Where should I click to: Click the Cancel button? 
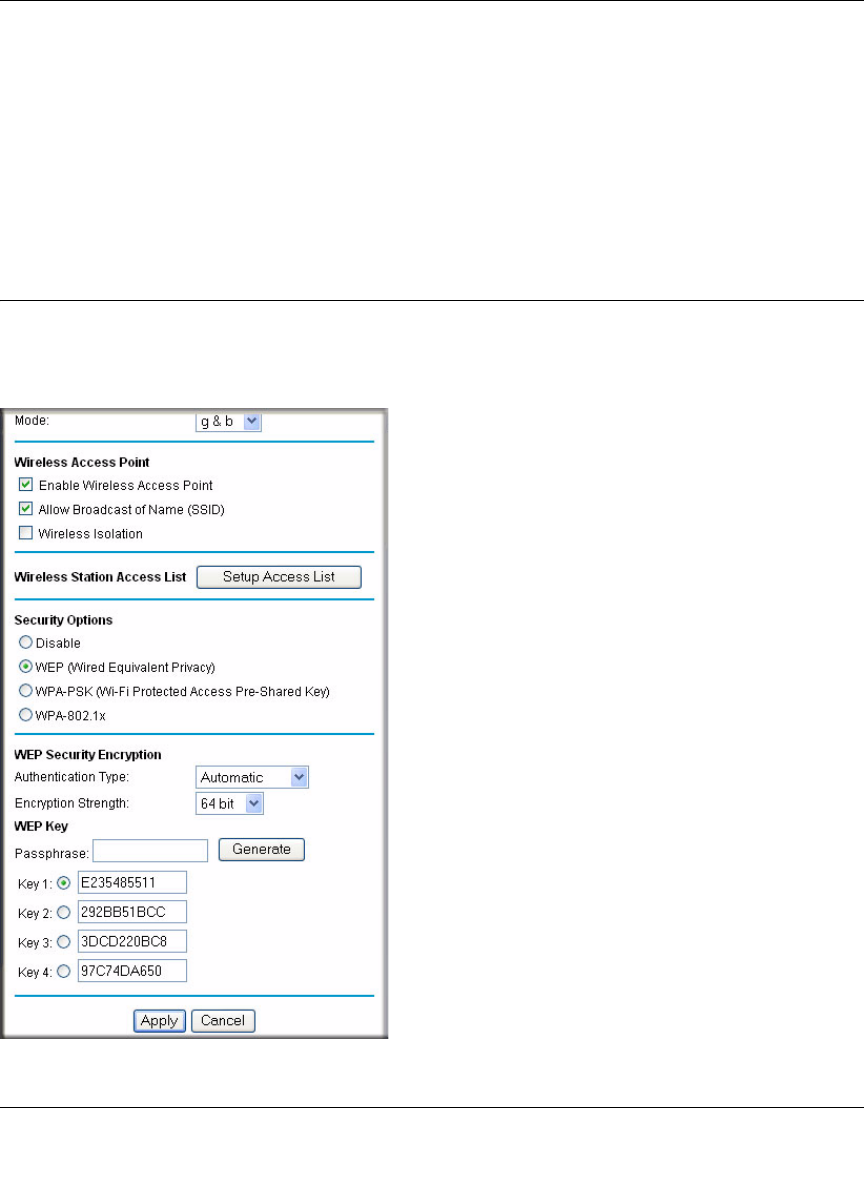[223, 1021]
